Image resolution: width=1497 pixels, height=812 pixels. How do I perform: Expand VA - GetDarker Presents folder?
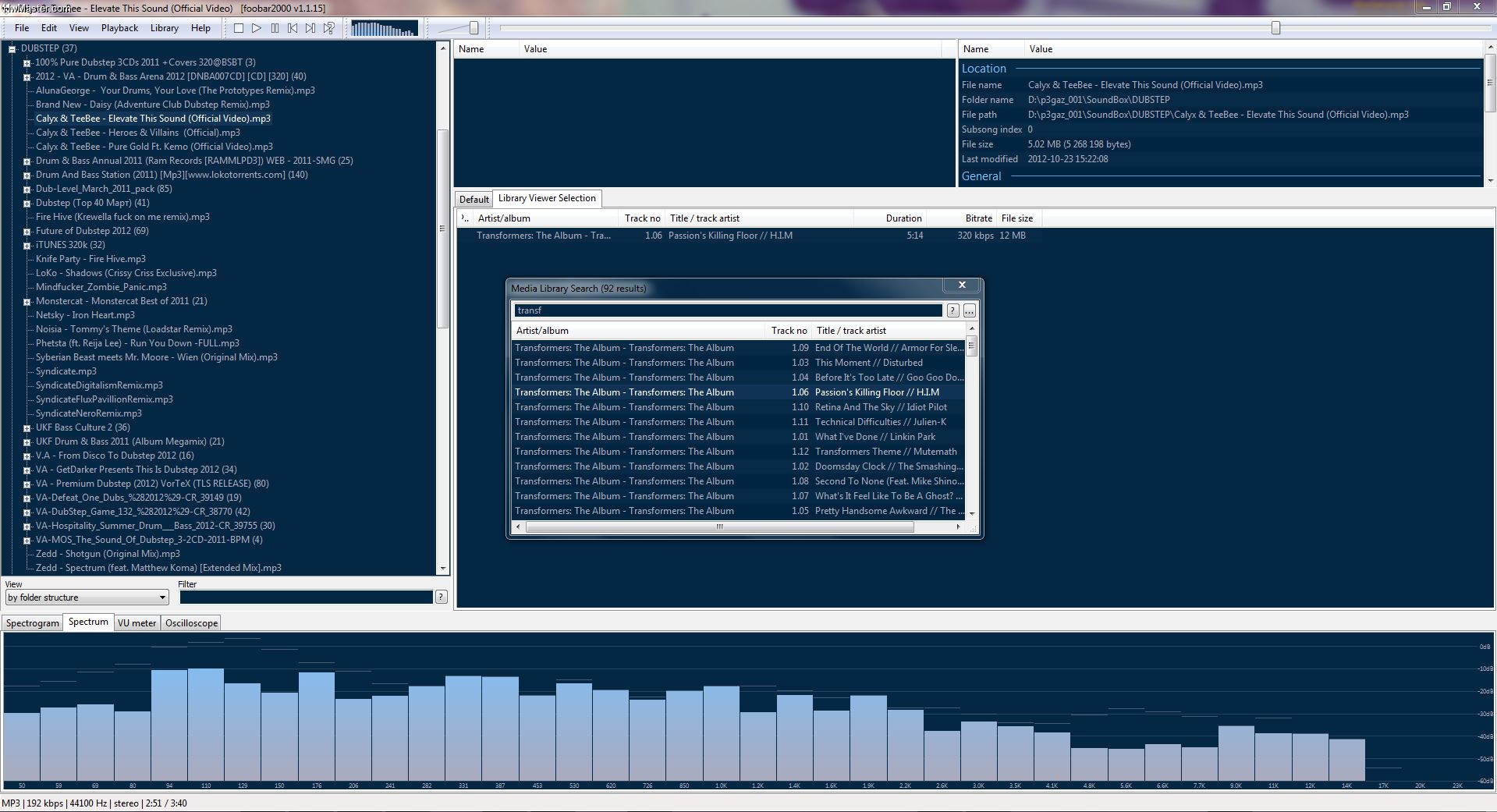click(x=27, y=470)
